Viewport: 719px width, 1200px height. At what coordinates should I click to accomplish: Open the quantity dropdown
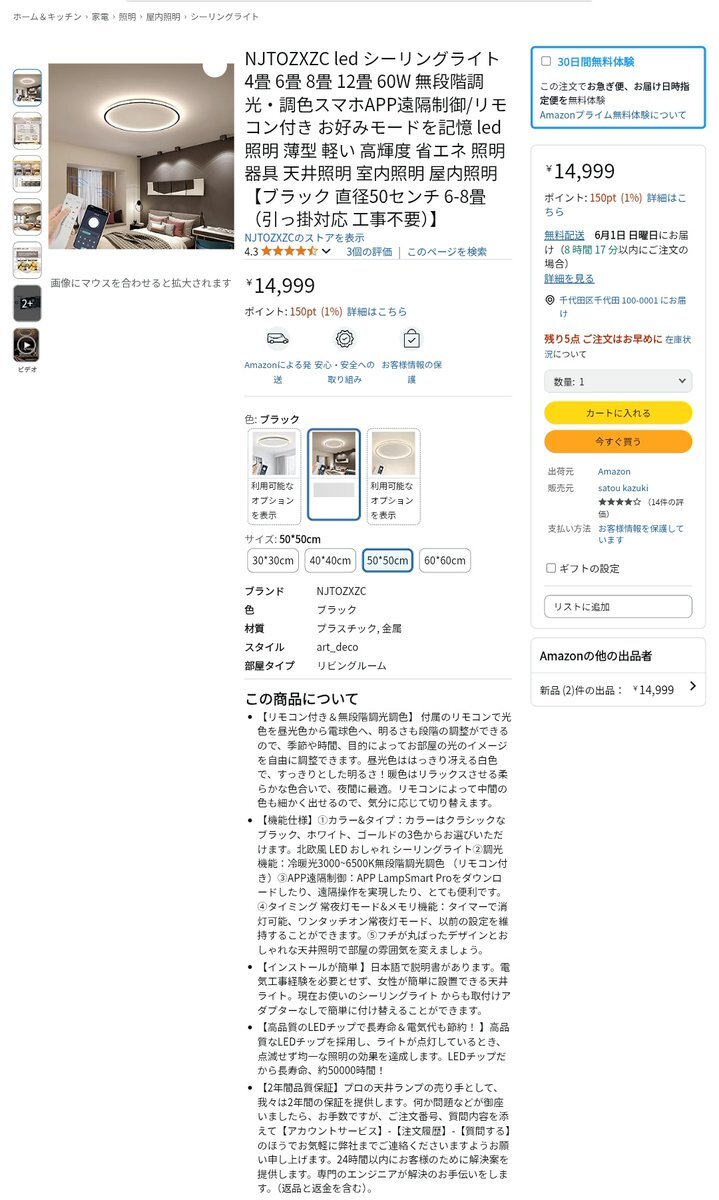[x=618, y=381]
